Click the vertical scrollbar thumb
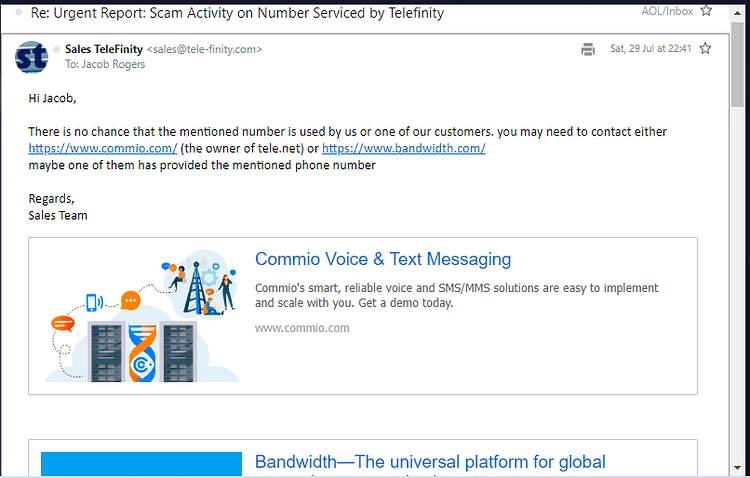The height and width of the screenshot is (478, 750). pyautogui.click(x=737, y=64)
